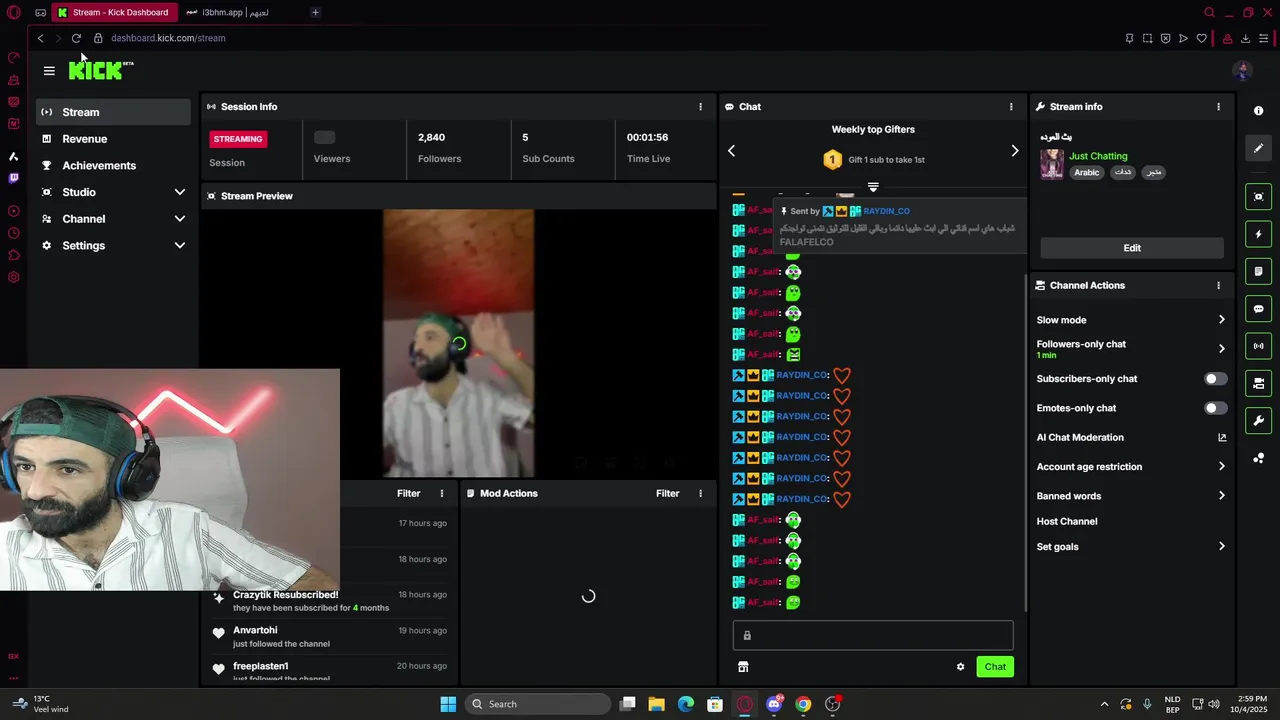Open Channel Actions three-dot menu
Viewport: 1280px width, 720px height.
coord(1218,286)
